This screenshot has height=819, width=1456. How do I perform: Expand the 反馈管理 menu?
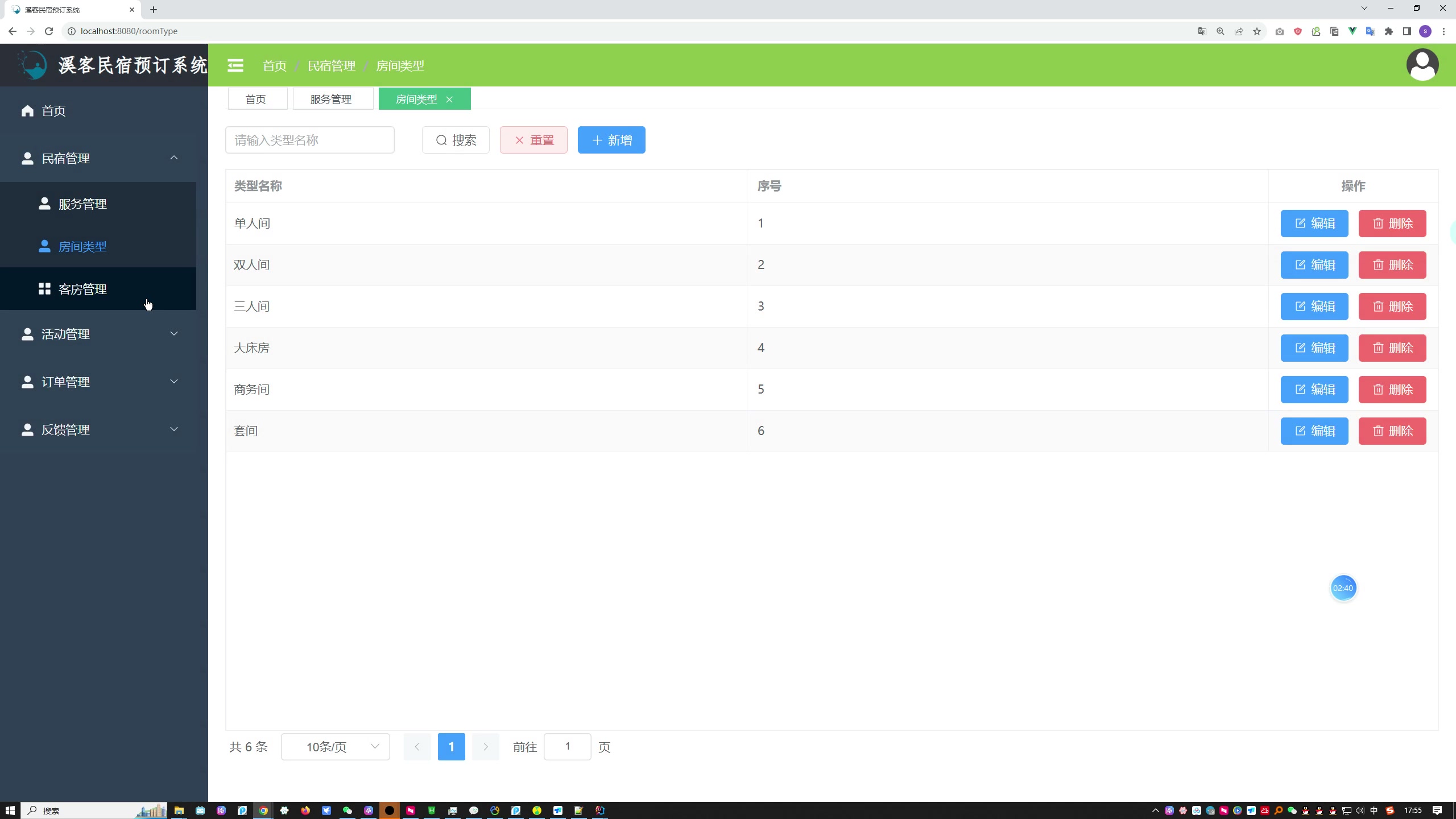coord(98,429)
